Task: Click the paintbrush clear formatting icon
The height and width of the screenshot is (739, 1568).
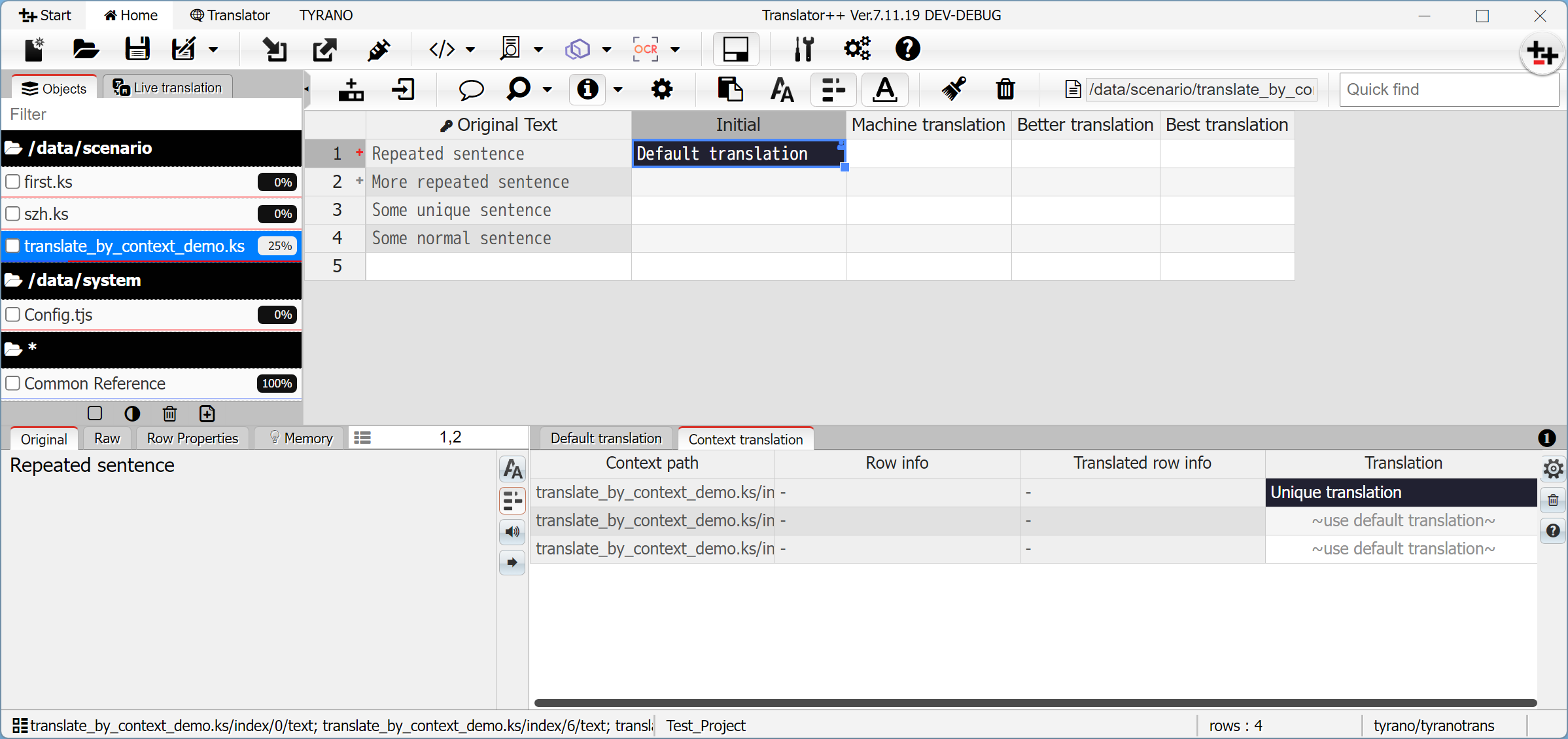Action: pos(954,89)
